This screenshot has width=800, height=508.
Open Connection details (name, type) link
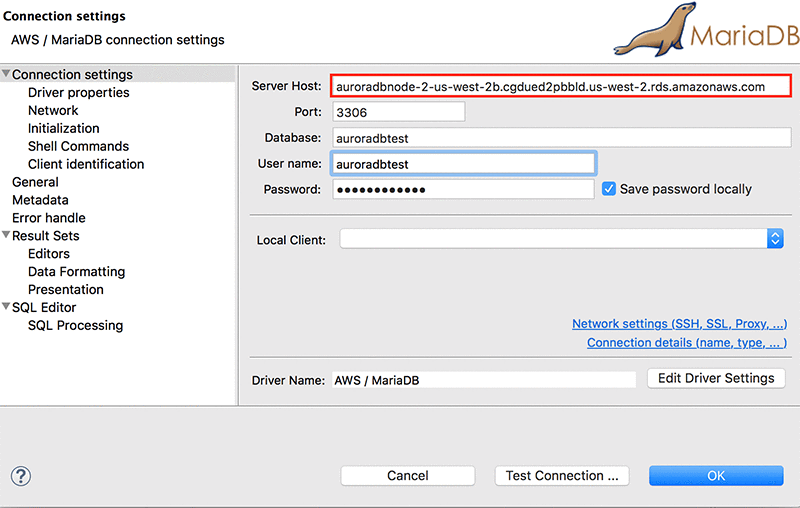tap(687, 342)
